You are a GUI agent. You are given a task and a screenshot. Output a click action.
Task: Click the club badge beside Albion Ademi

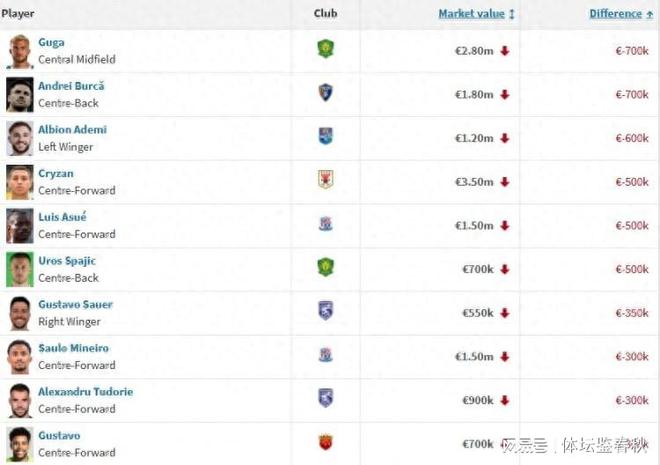325,136
